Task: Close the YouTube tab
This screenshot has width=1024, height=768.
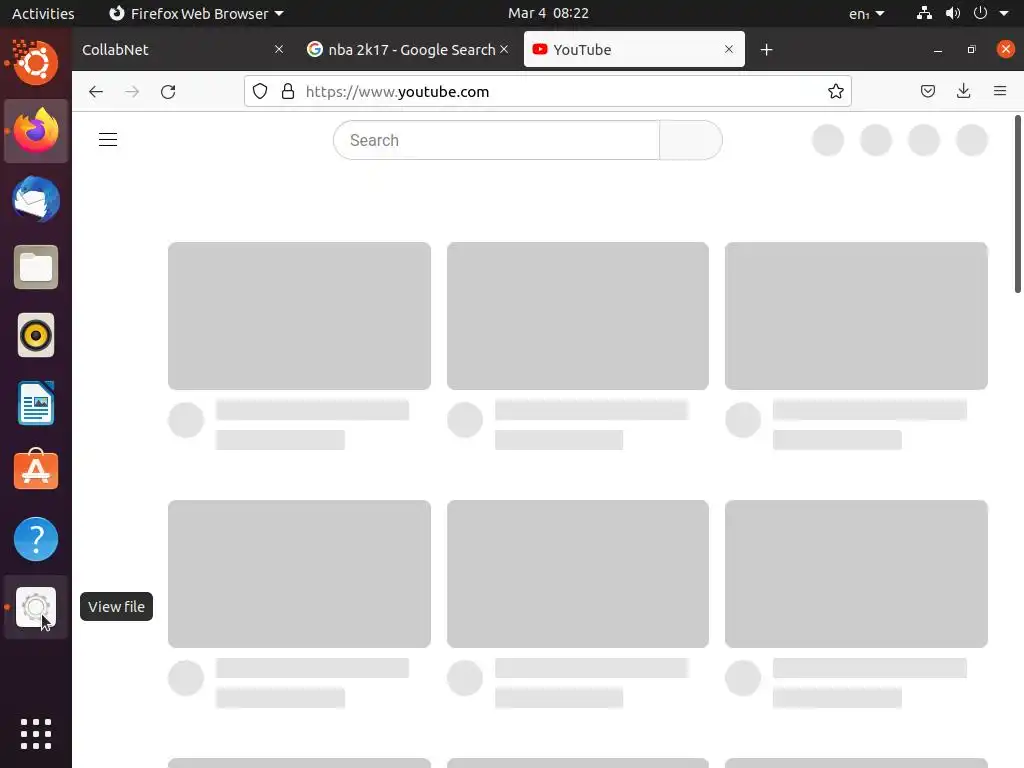Action: 729,49
